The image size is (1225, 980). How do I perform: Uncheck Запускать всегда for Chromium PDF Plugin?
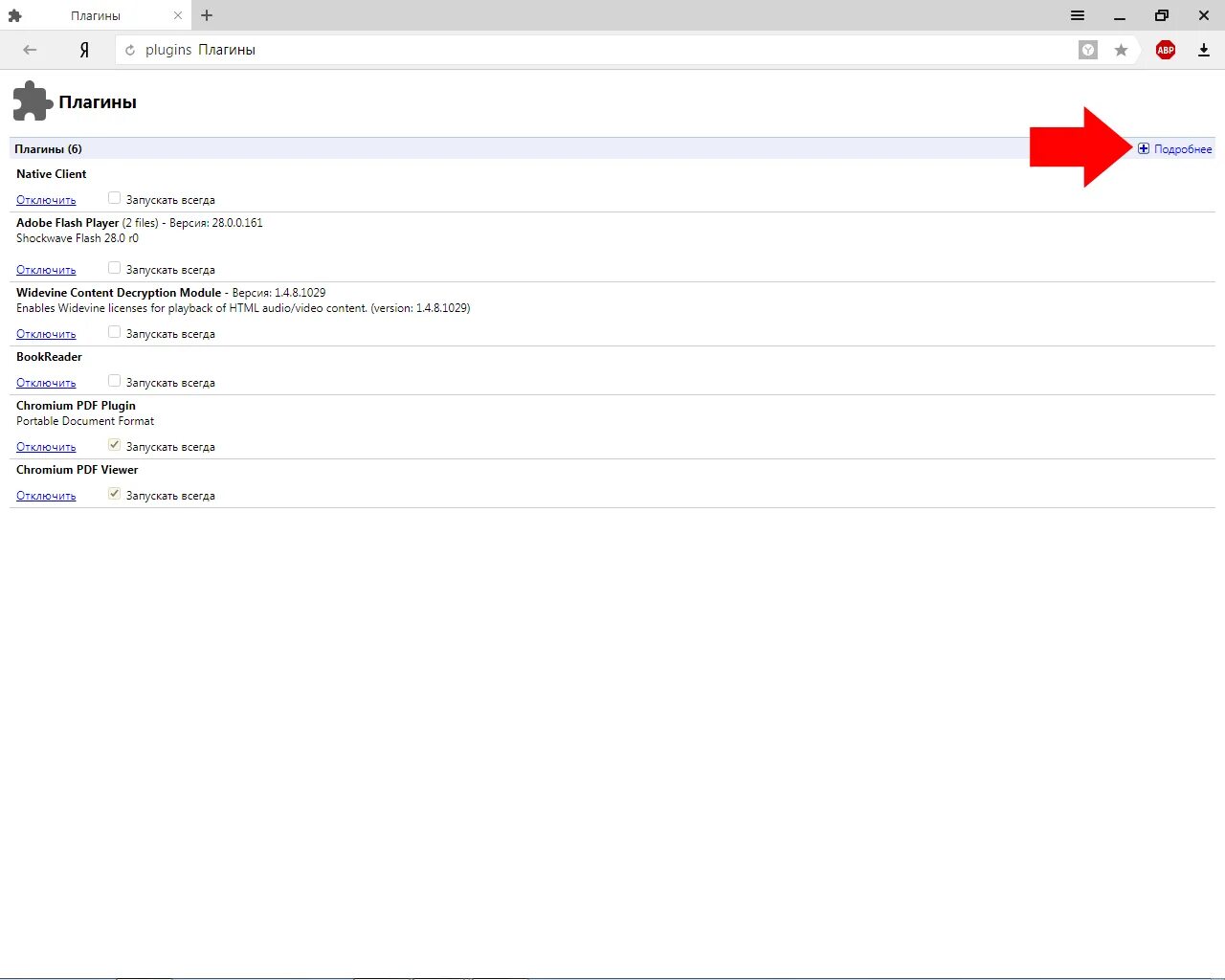(114, 445)
